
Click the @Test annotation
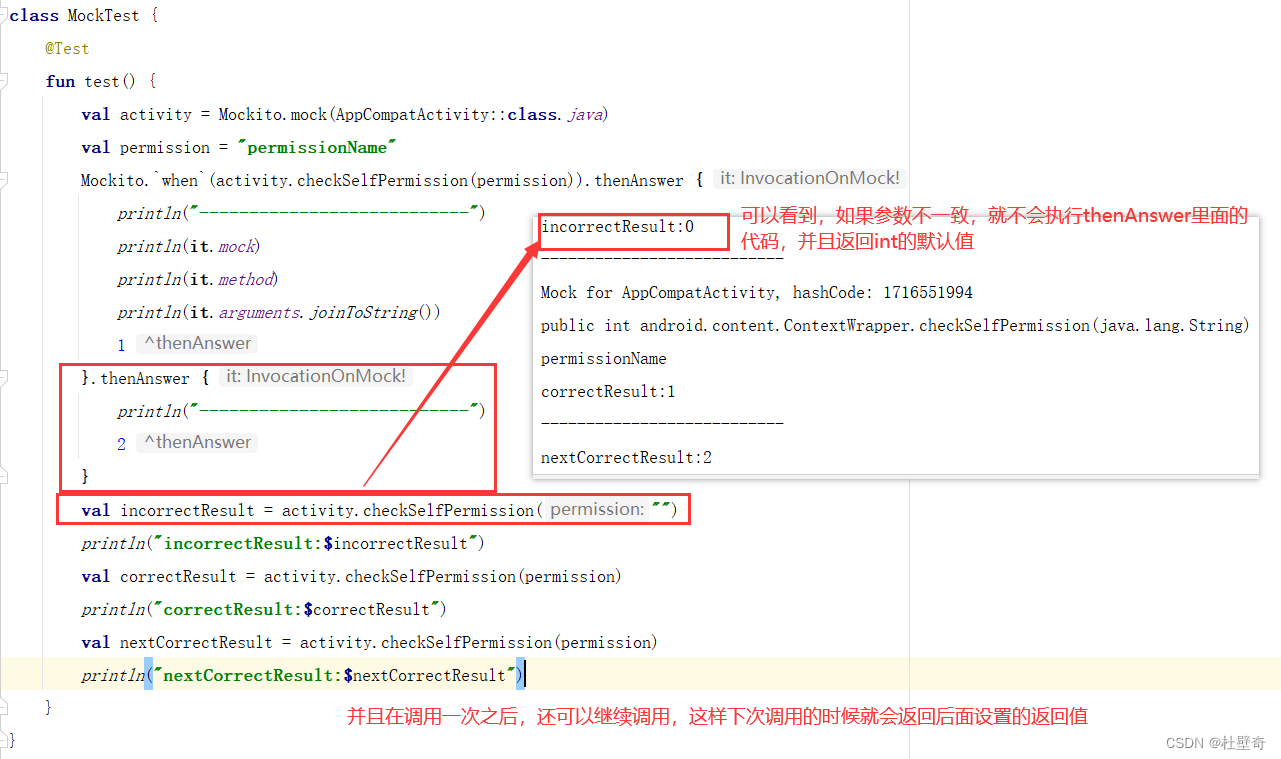(x=67, y=48)
